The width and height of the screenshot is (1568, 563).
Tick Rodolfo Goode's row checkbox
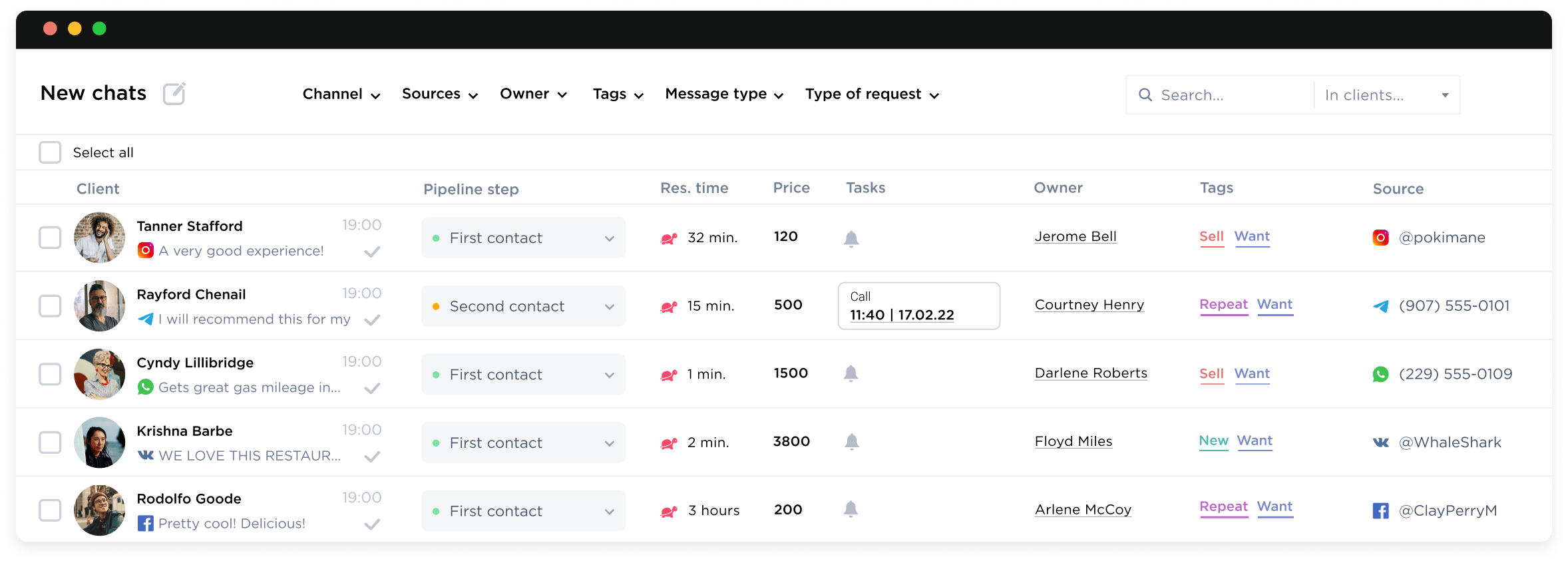(50, 510)
